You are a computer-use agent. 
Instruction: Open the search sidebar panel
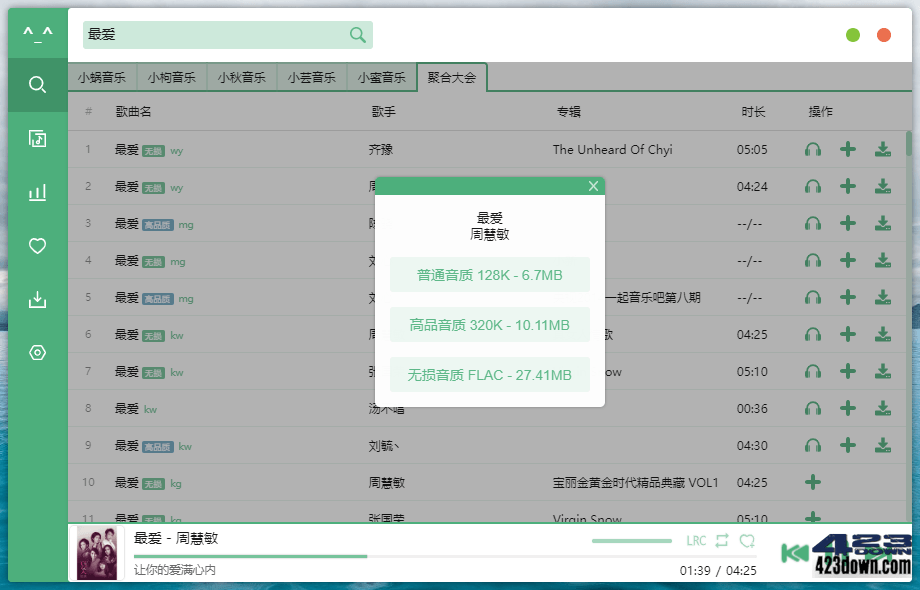pos(37,84)
